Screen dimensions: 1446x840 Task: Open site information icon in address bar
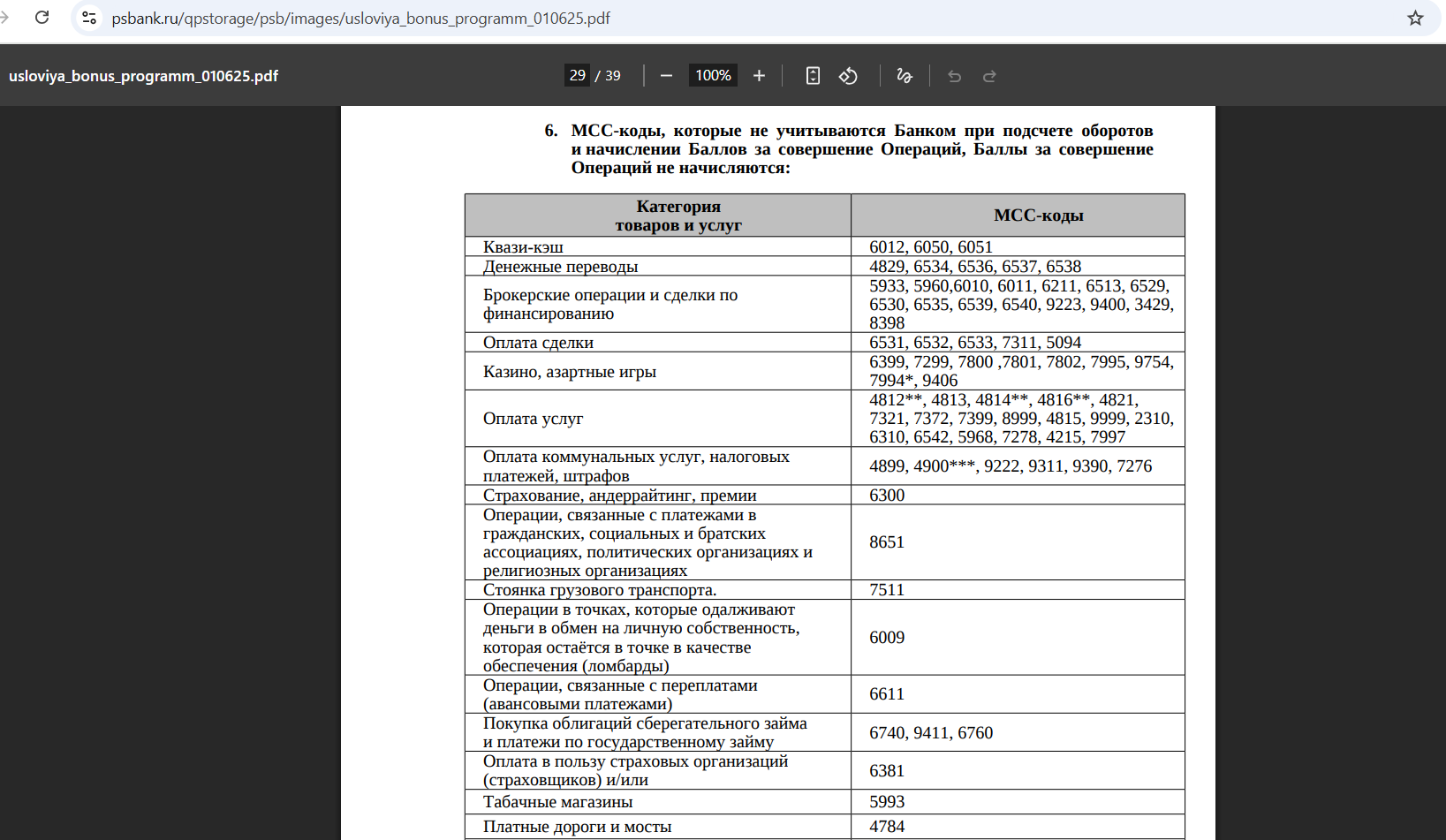(x=88, y=18)
